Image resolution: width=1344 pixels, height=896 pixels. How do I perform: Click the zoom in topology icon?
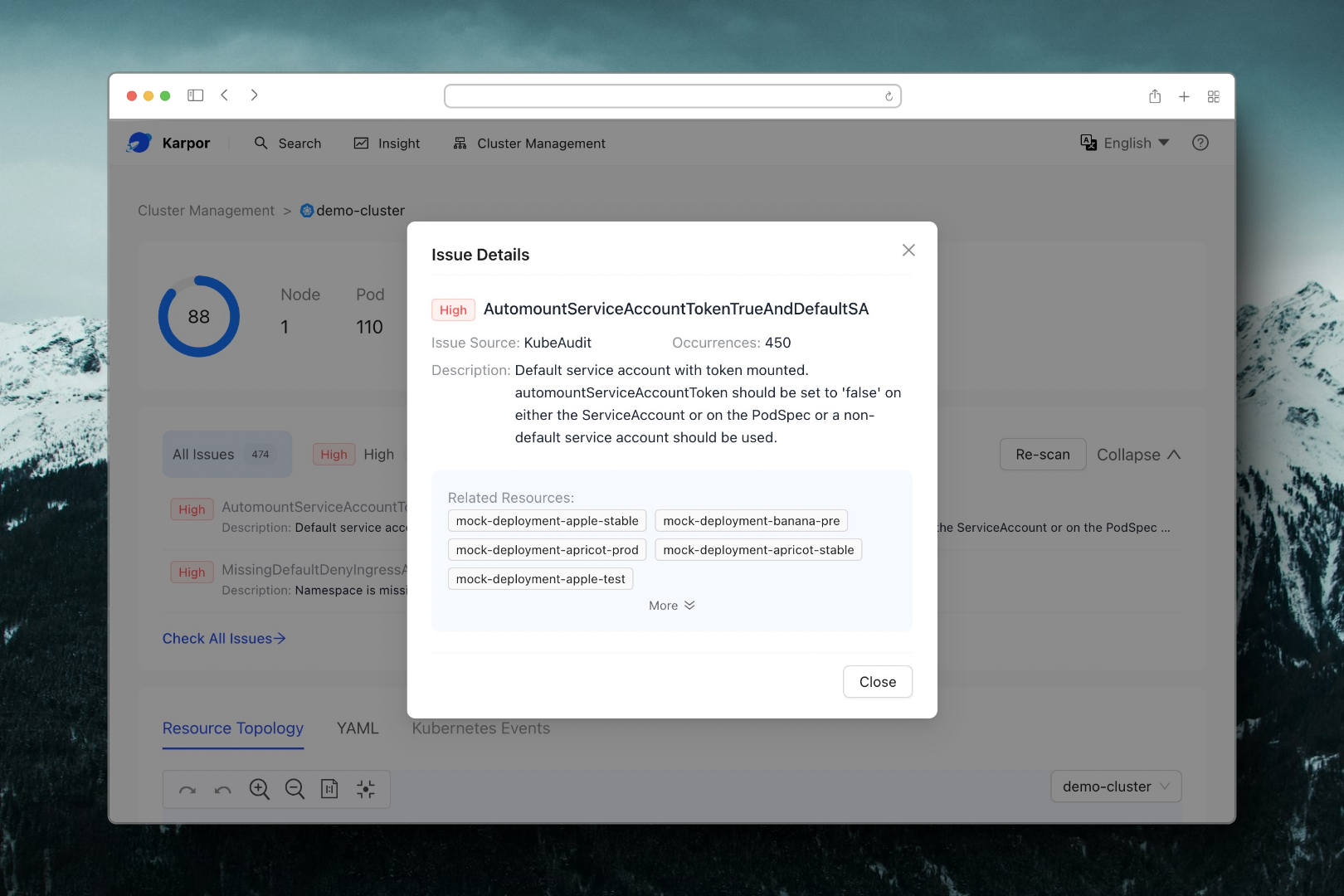pos(260,789)
